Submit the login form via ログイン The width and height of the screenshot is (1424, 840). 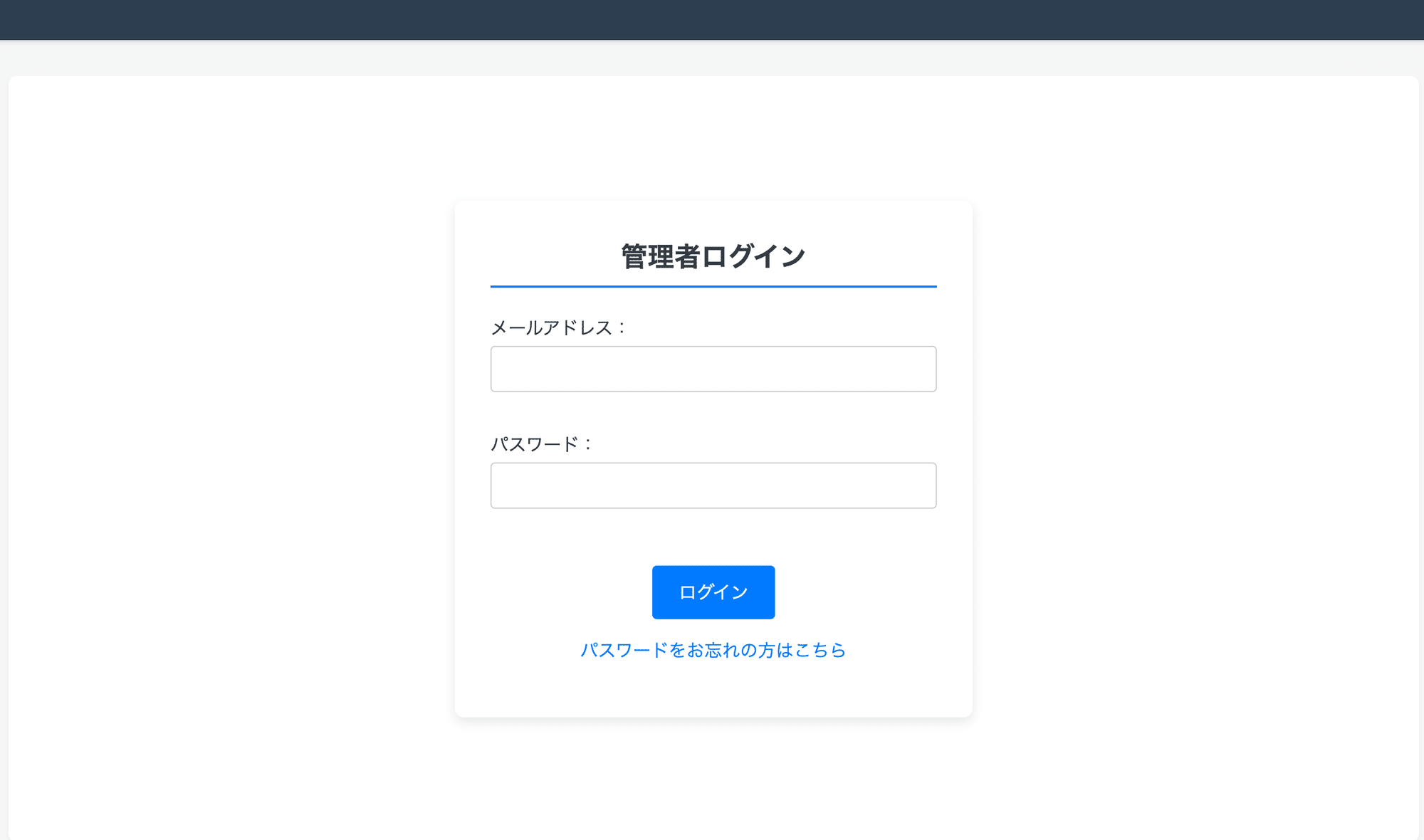coord(713,592)
